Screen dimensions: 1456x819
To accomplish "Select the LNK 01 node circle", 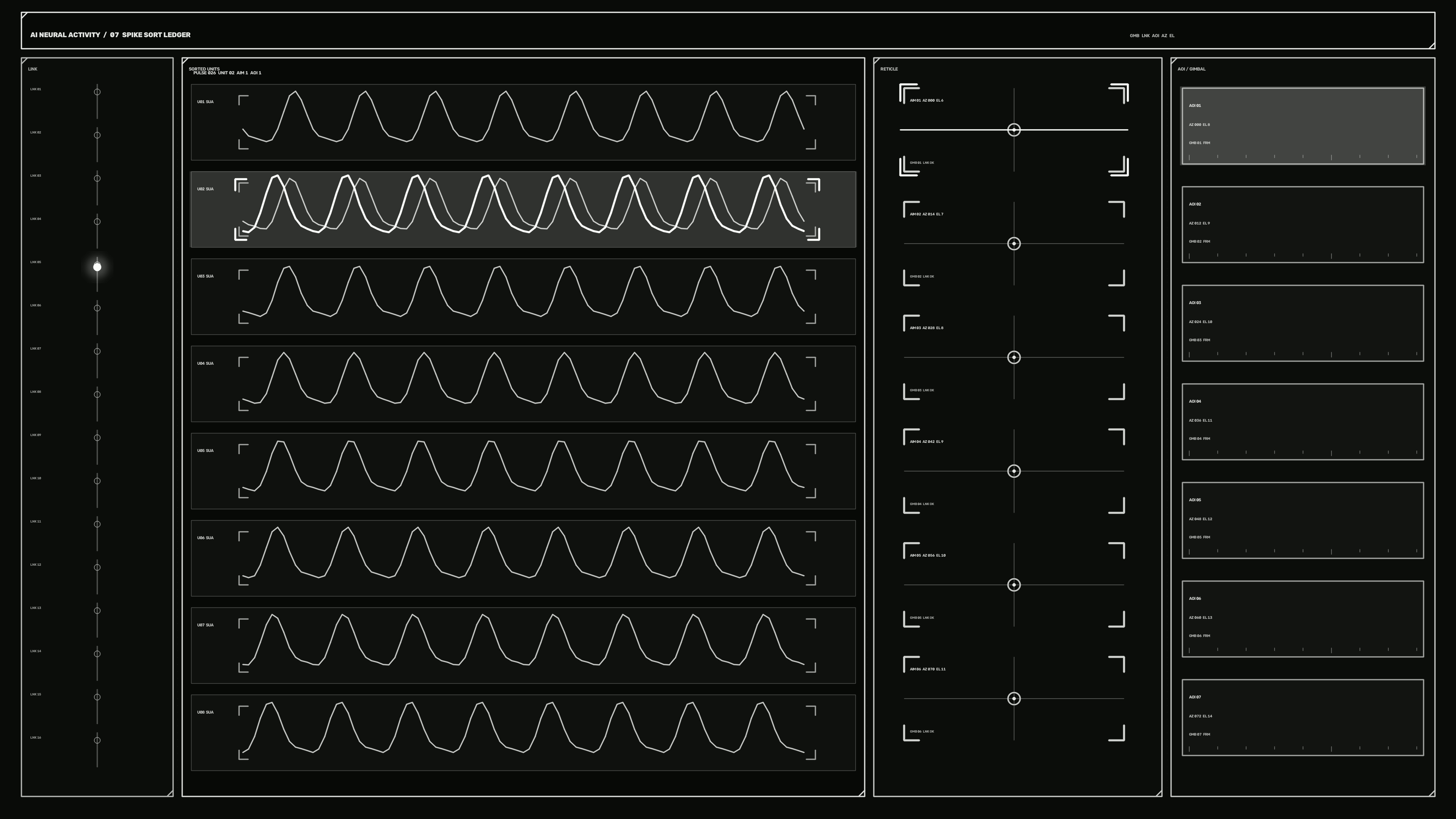I will (97, 91).
